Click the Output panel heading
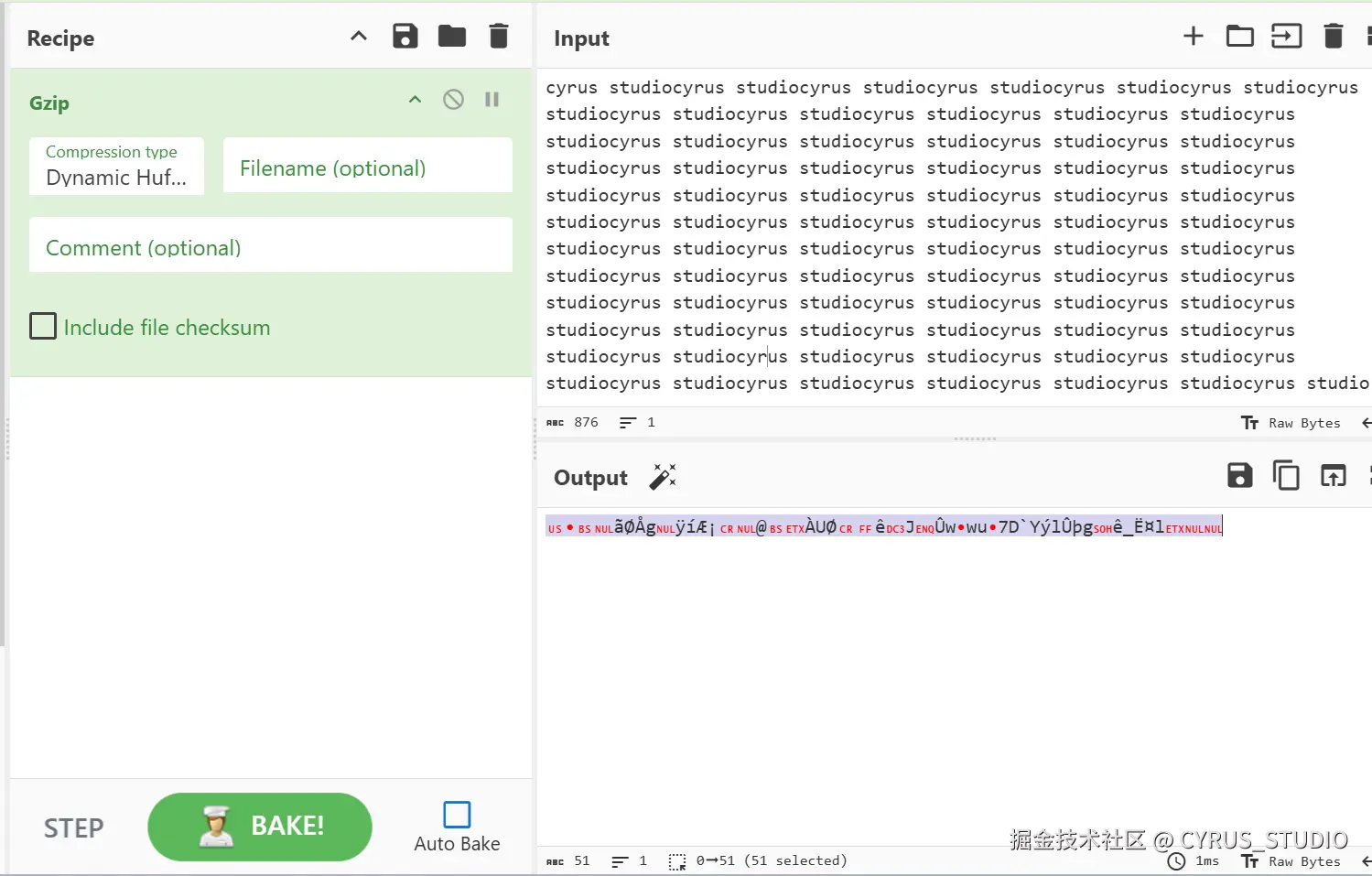Image resolution: width=1372 pixels, height=876 pixels. point(590,478)
